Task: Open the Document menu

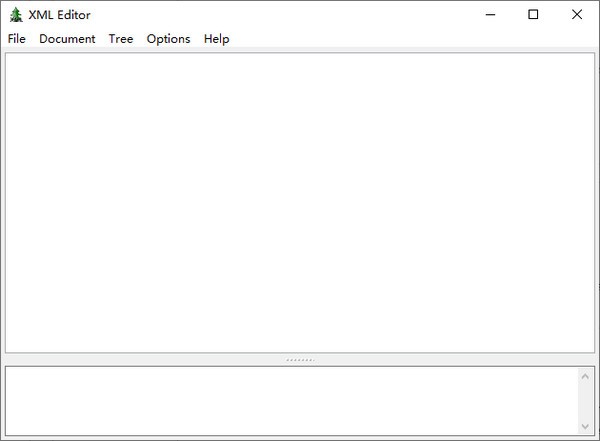Action: [x=67, y=39]
